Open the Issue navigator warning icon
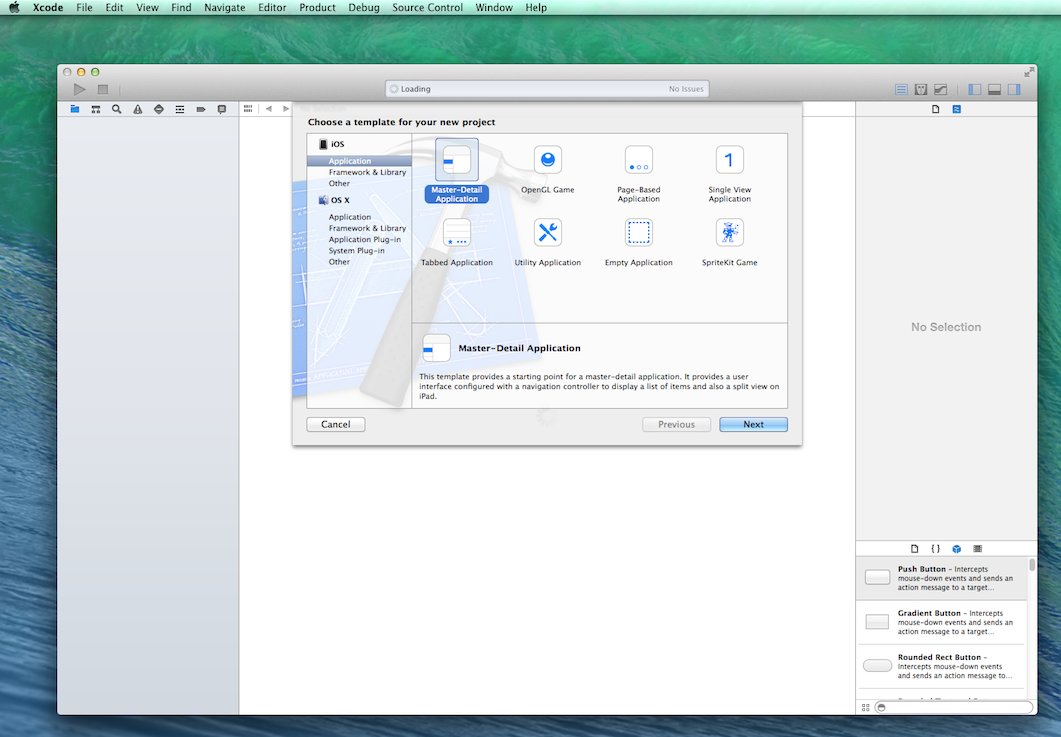1061x737 pixels. (138, 109)
